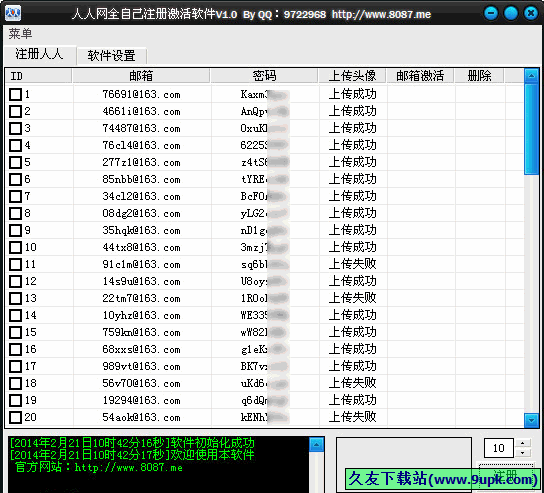The image size is (544, 493).
Task: Select the checkbox for row 14
Action: coord(15,315)
